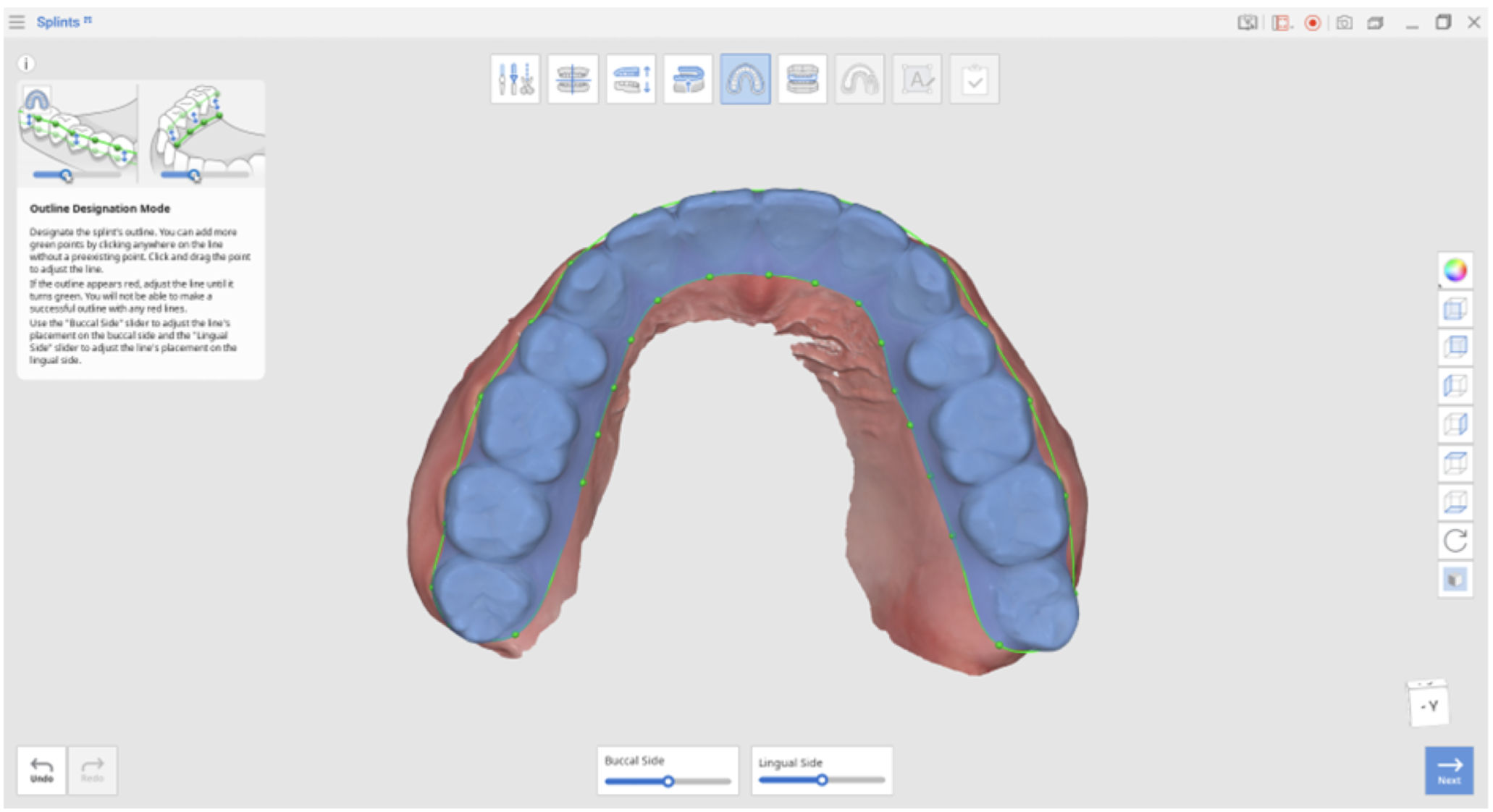Image resolution: width=1493 pixels, height=812 pixels.
Task: Switch to the first cube view orientation
Action: pyautogui.click(x=1455, y=309)
